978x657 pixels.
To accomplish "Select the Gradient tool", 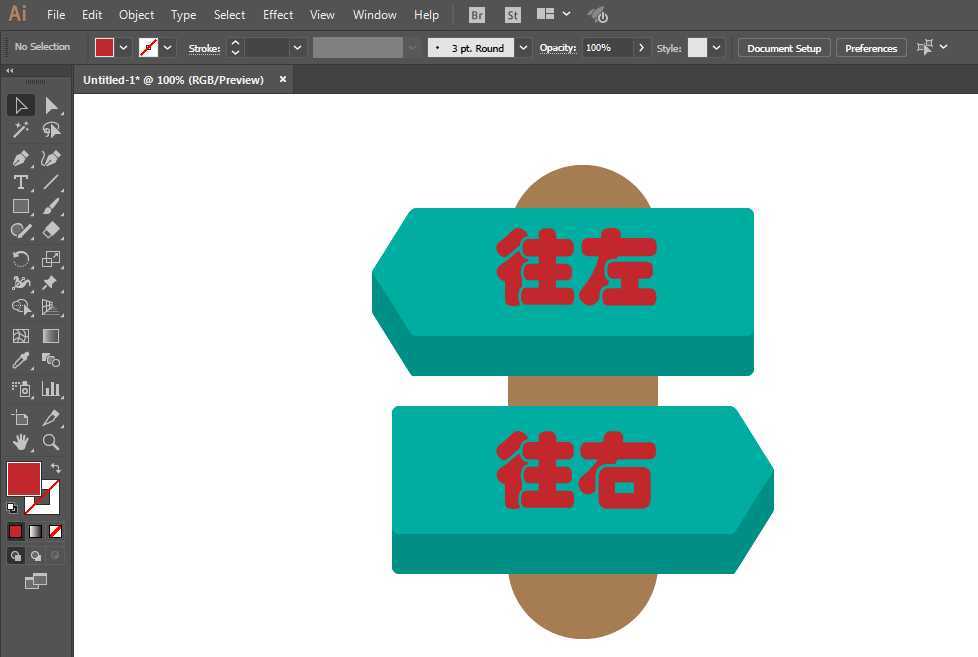I will (50, 335).
